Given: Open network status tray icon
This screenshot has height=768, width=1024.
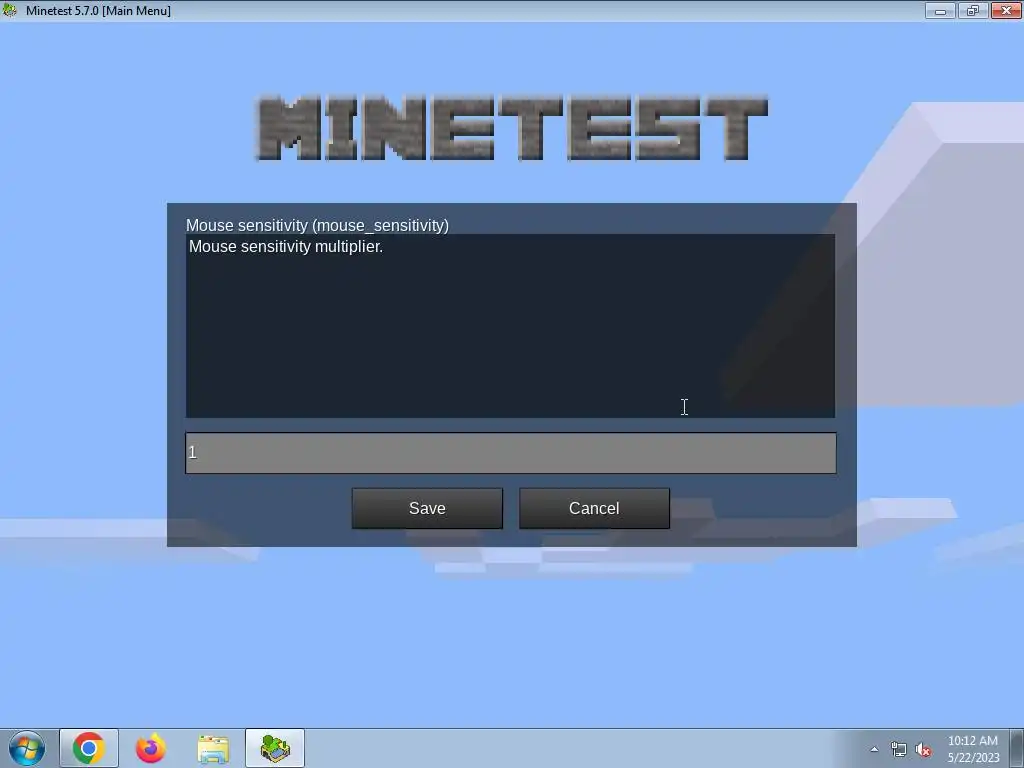Looking at the screenshot, I should tap(899, 749).
